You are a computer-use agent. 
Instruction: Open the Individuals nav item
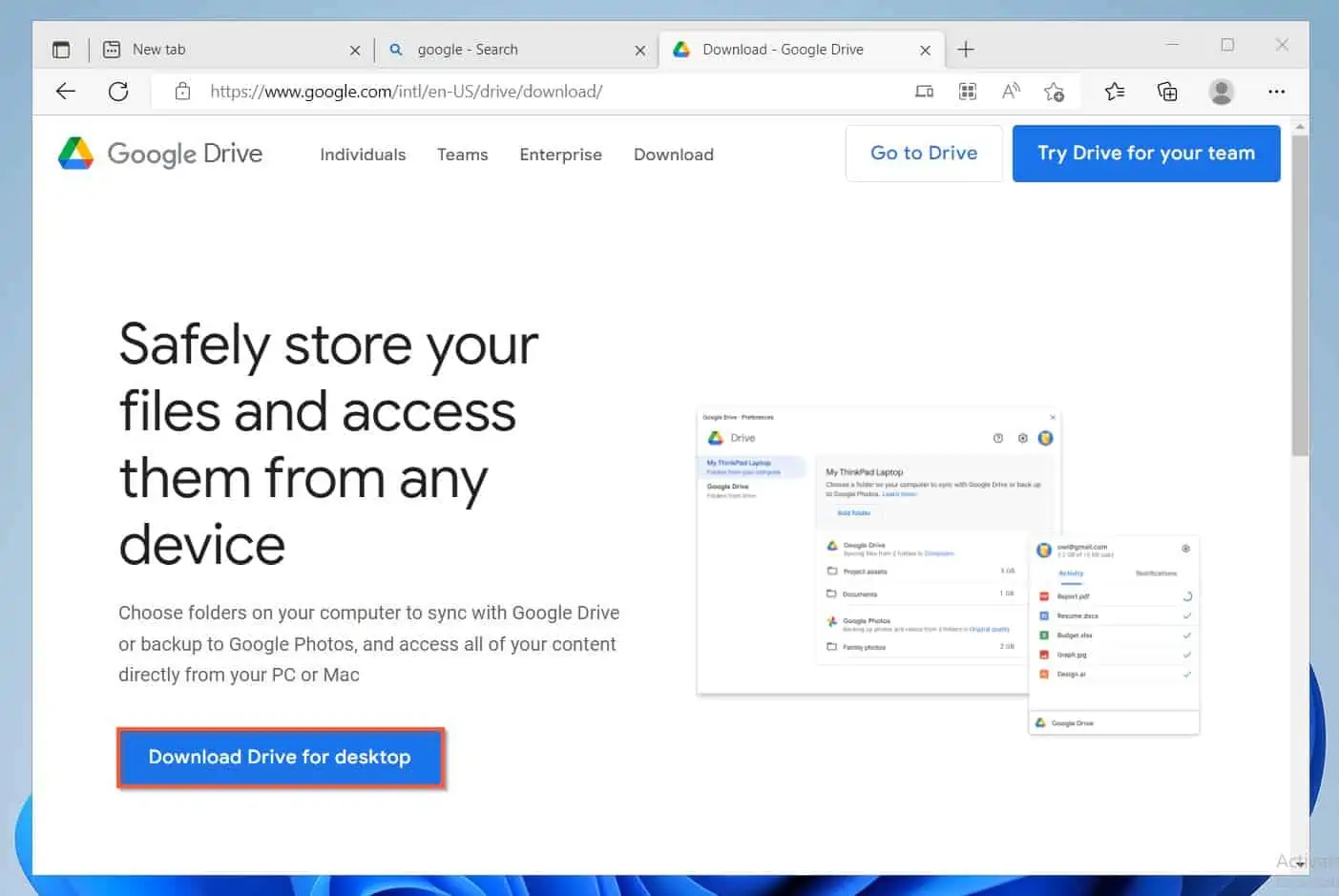[x=363, y=155]
